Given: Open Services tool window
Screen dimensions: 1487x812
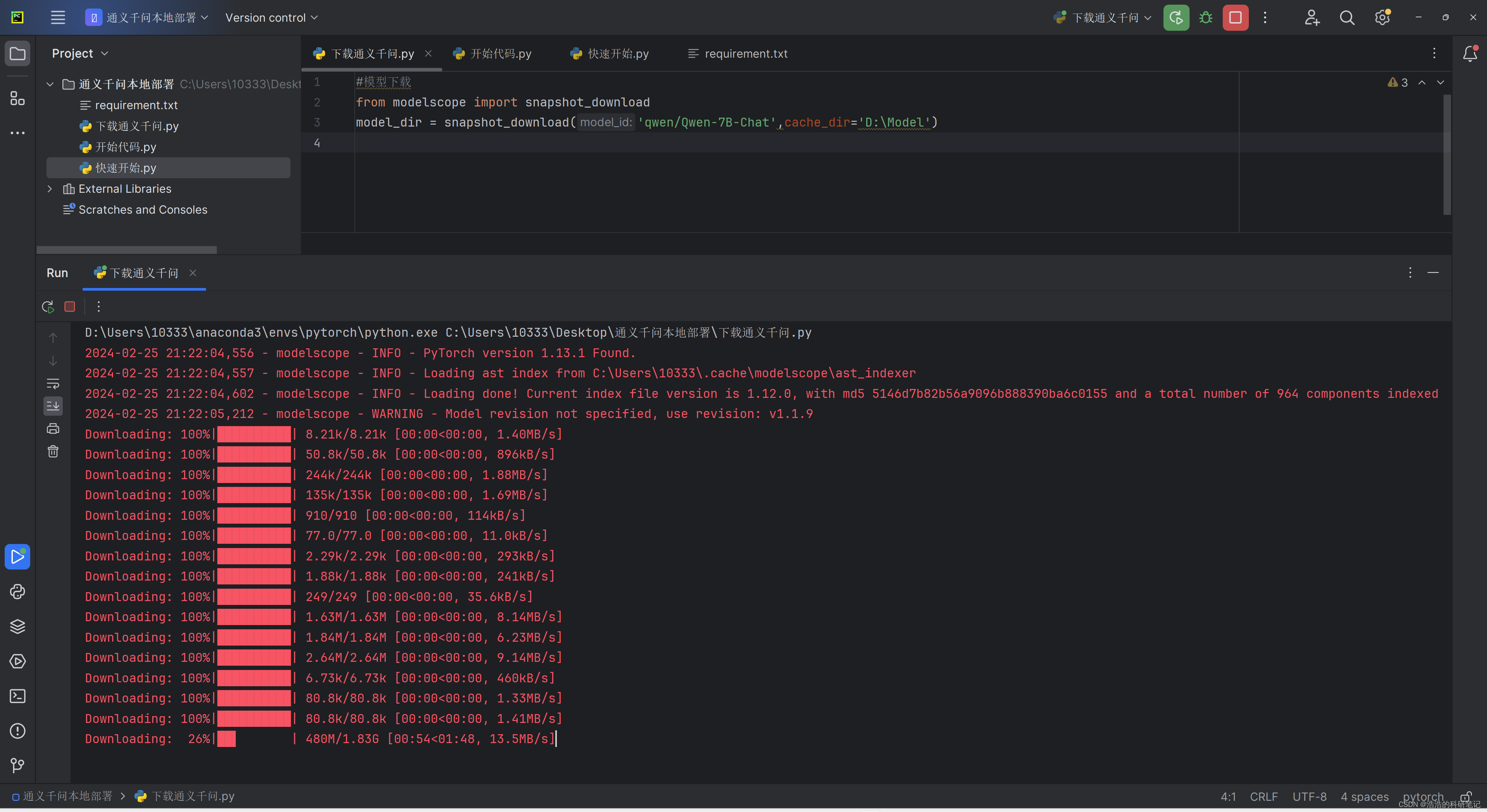Looking at the screenshot, I should [x=17, y=661].
